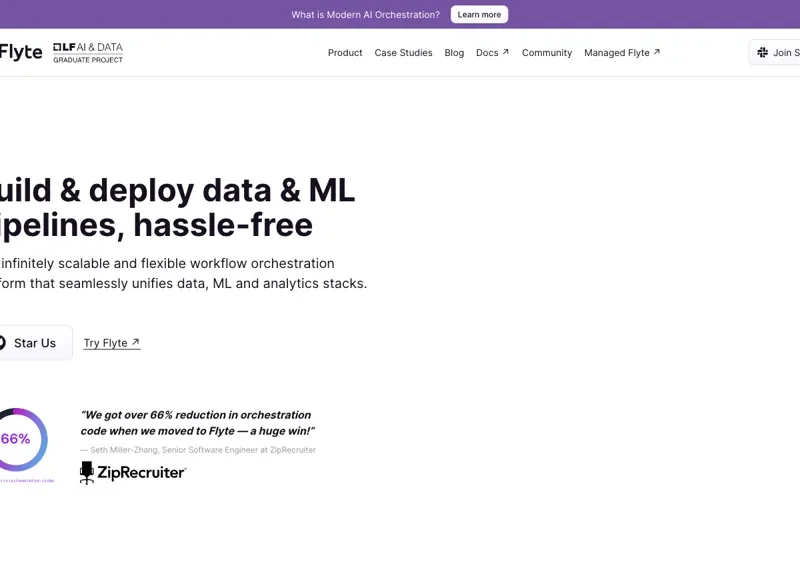
Task: Open the Product menu item
Action: click(345, 53)
